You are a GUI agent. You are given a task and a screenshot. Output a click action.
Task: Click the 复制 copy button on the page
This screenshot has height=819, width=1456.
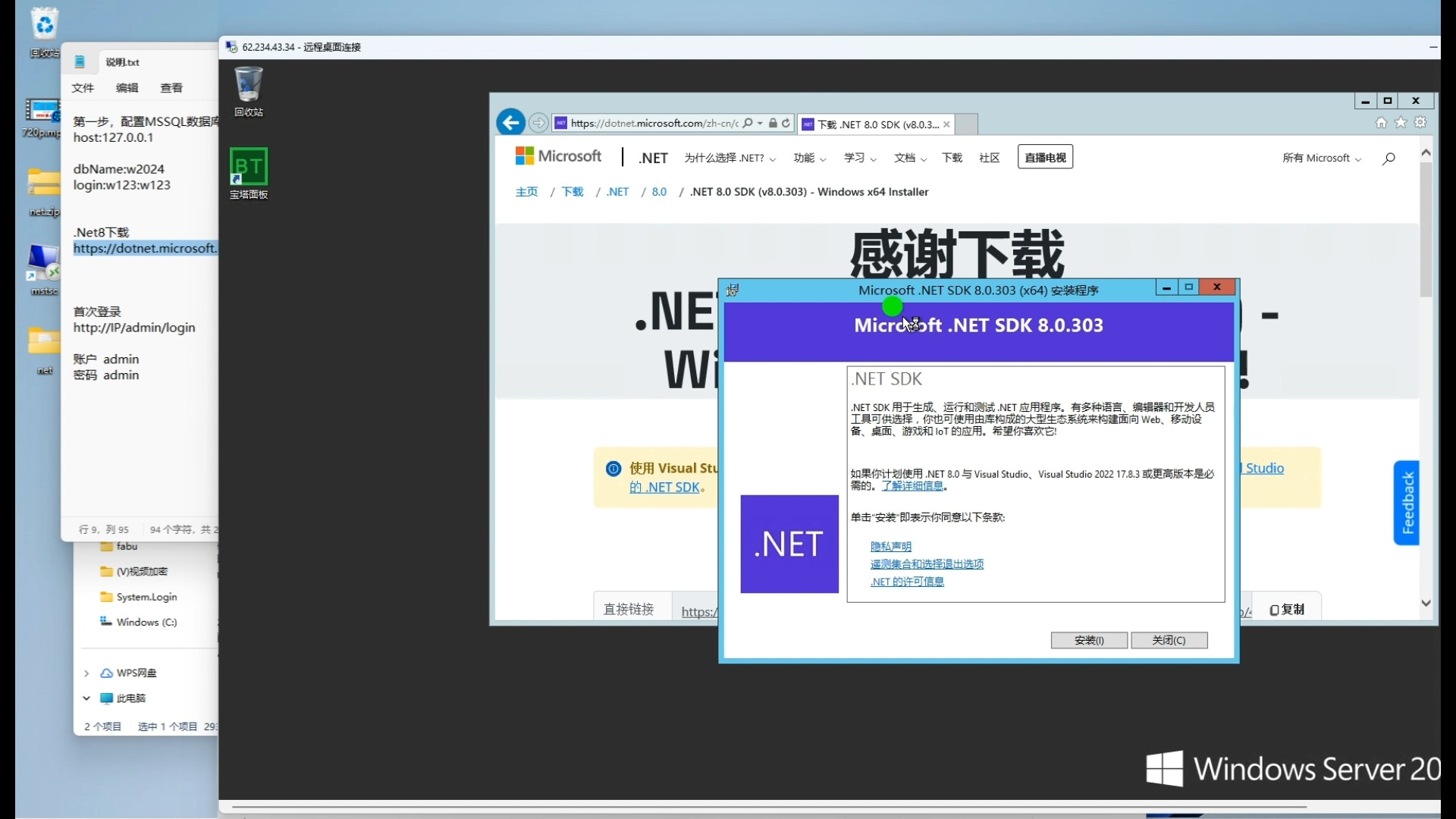(1287, 610)
